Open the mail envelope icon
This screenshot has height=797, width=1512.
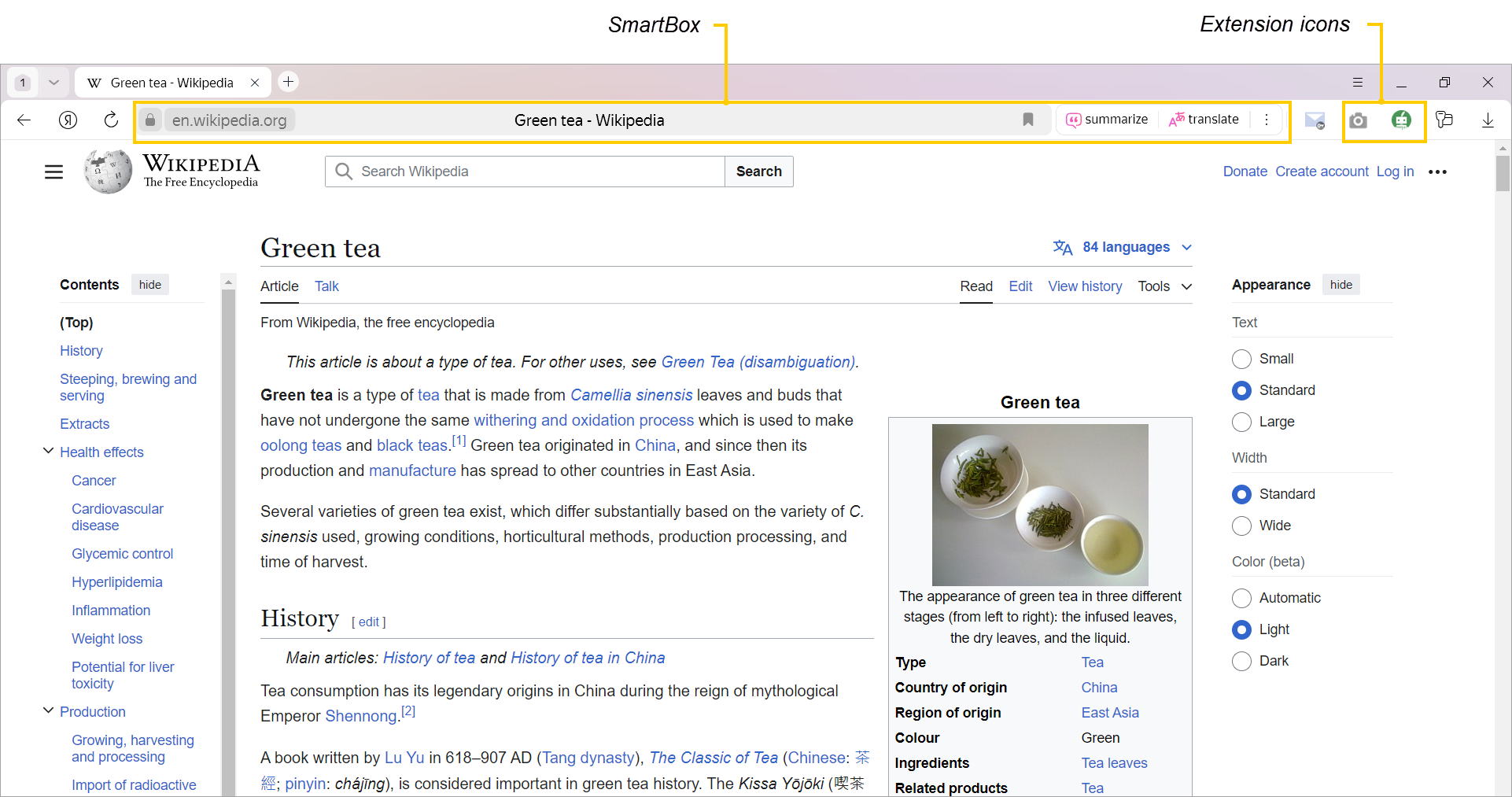point(1315,120)
